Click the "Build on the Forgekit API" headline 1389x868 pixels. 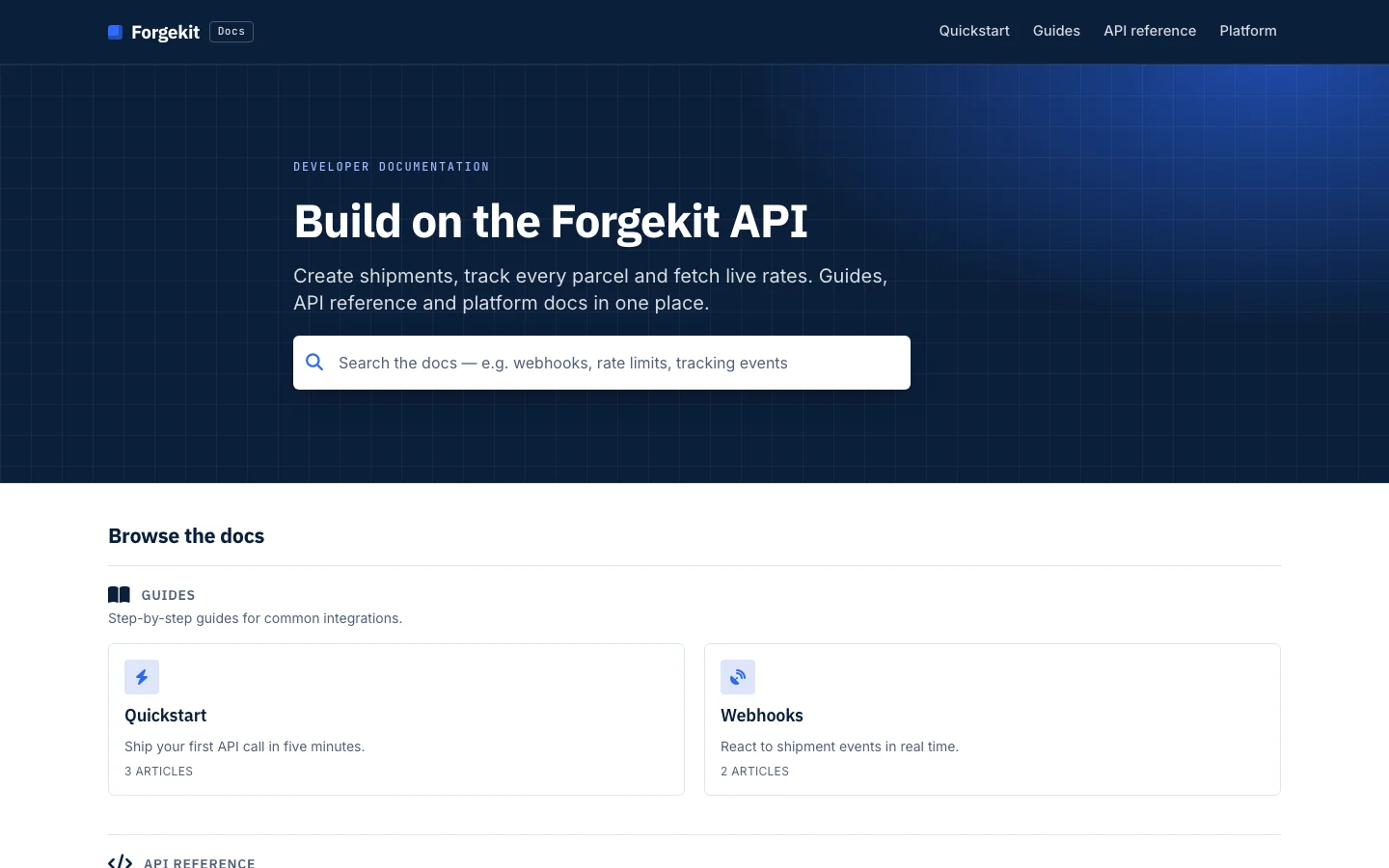pos(551,222)
